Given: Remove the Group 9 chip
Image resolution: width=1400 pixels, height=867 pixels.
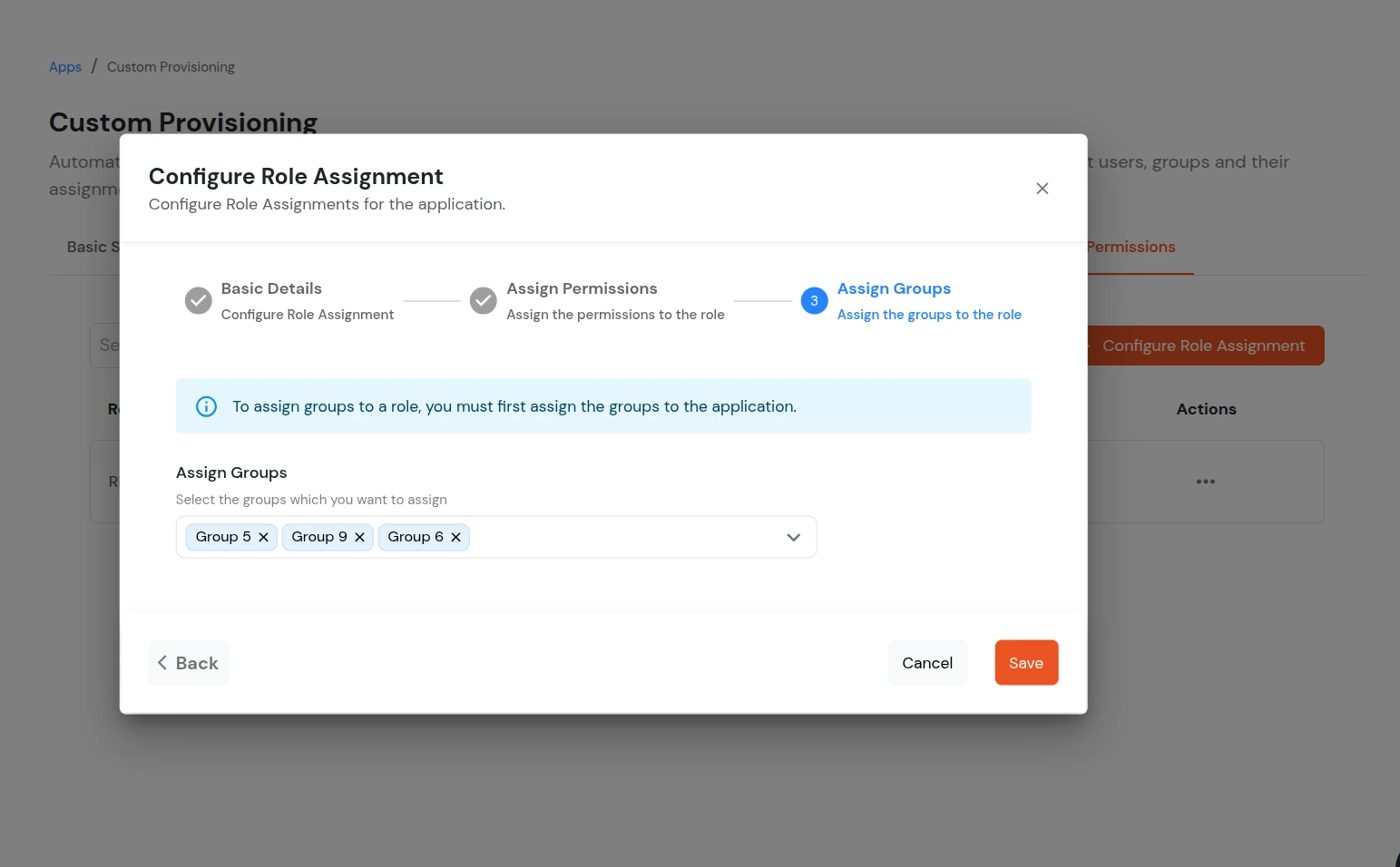Looking at the screenshot, I should 359,537.
